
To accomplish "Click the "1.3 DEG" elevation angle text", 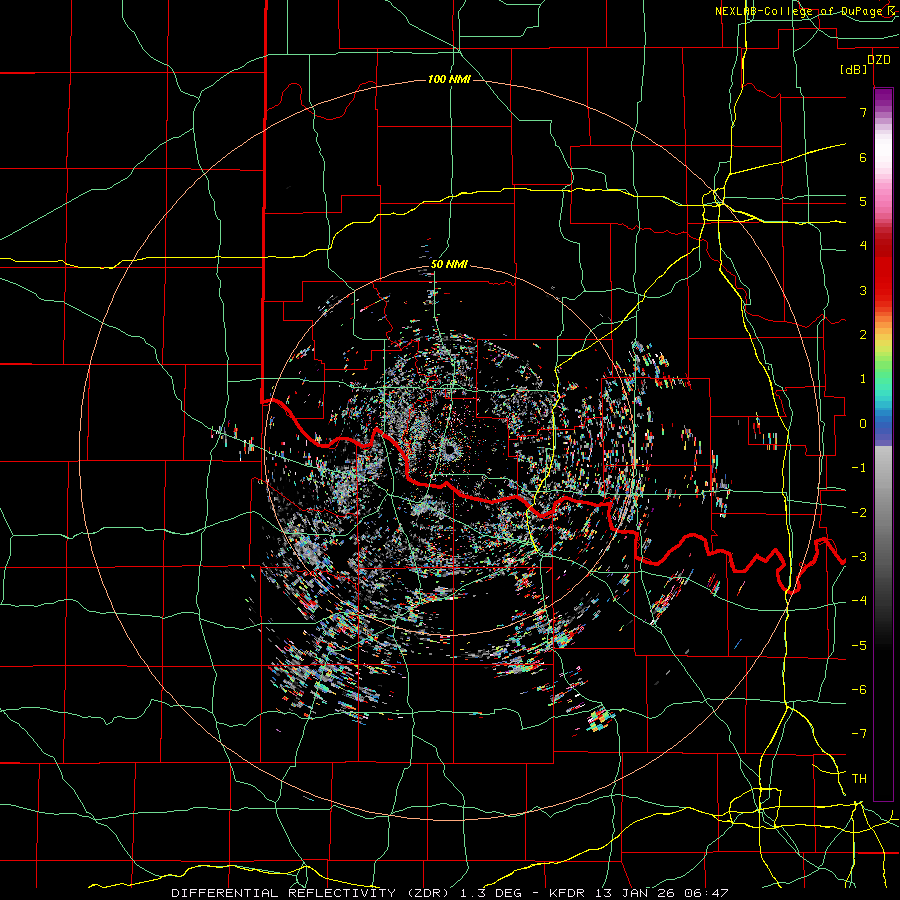I will pos(491,893).
